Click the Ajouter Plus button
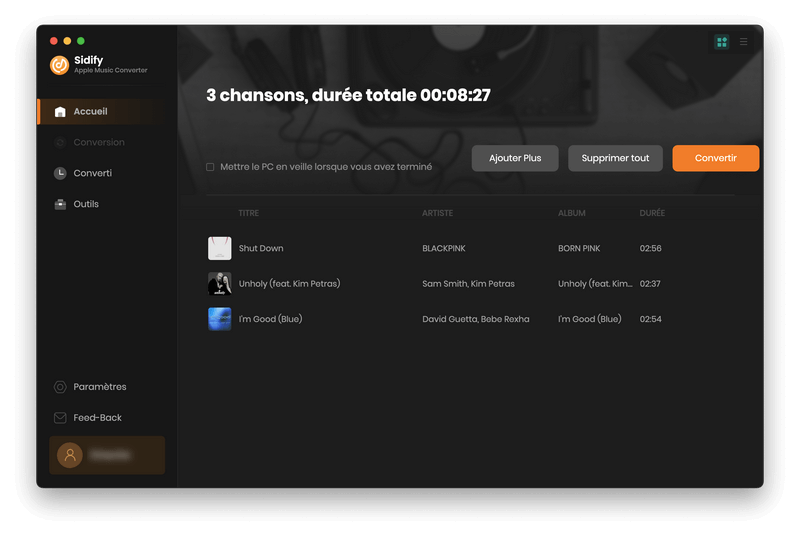Viewport: 800px width, 536px height. click(515, 158)
